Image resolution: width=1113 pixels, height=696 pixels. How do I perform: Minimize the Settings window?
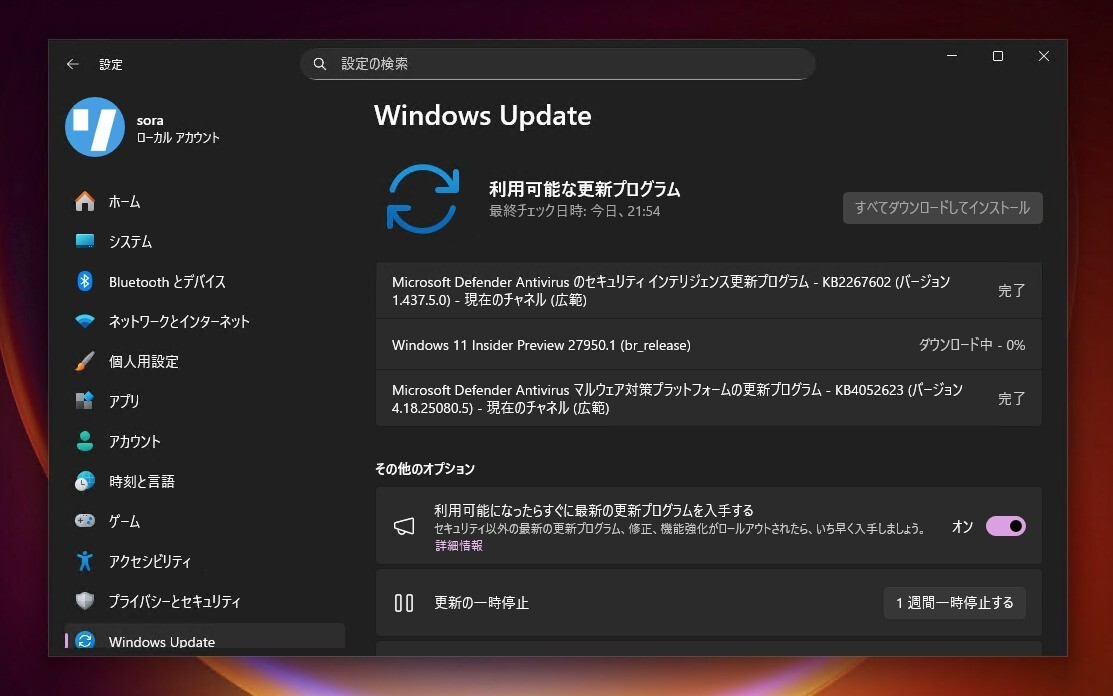(x=952, y=56)
